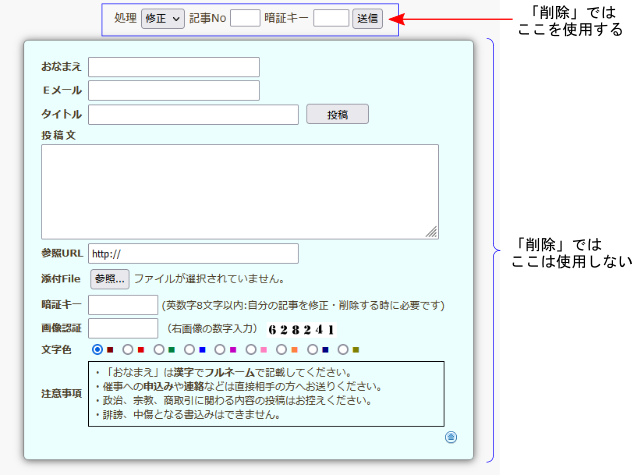Choose the blue text color option

pos(189,350)
